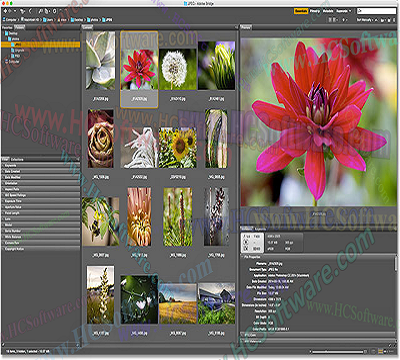Switch to the Folders tab
The height and width of the screenshot is (360, 400).
19,28
